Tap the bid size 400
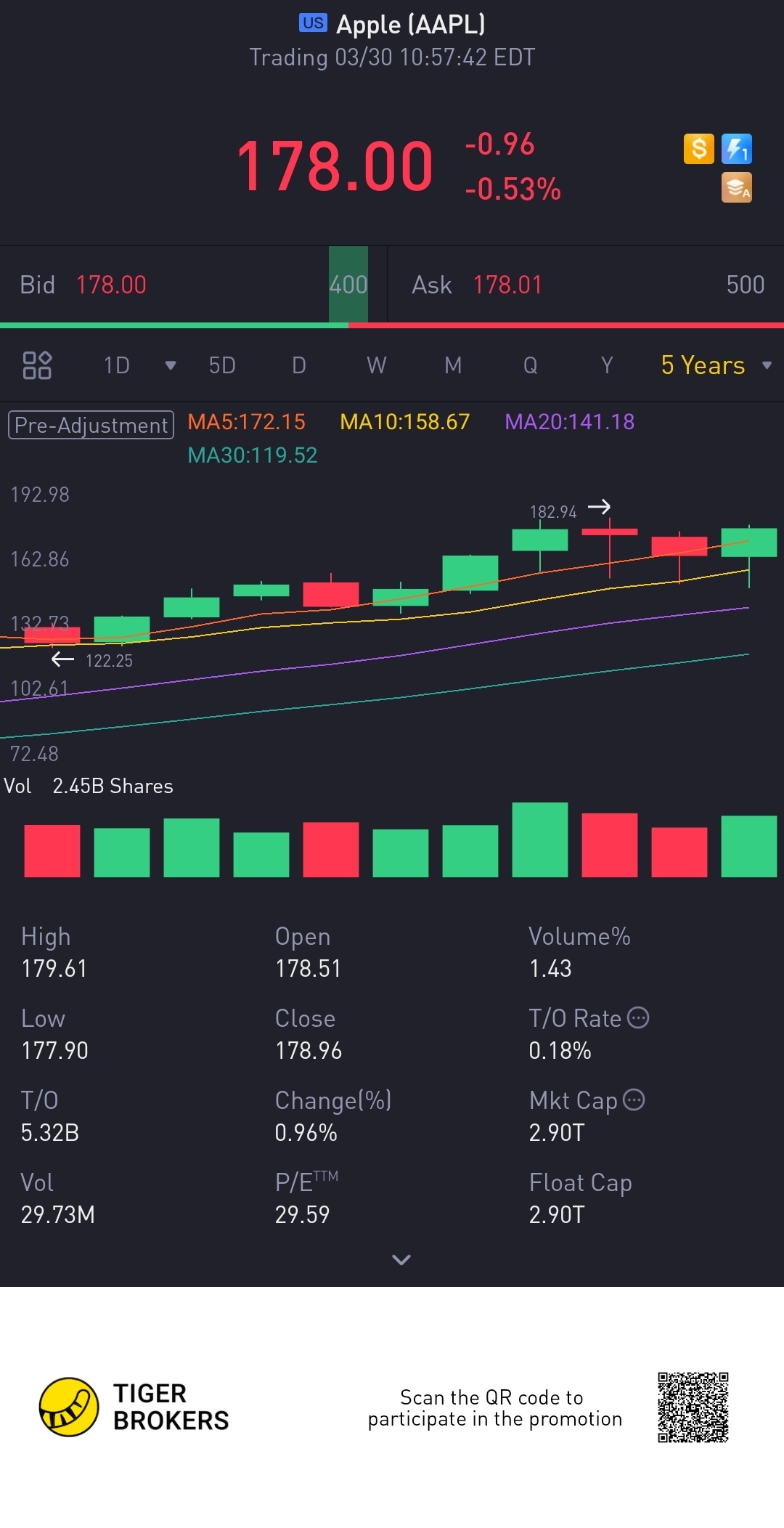 coord(348,285)
